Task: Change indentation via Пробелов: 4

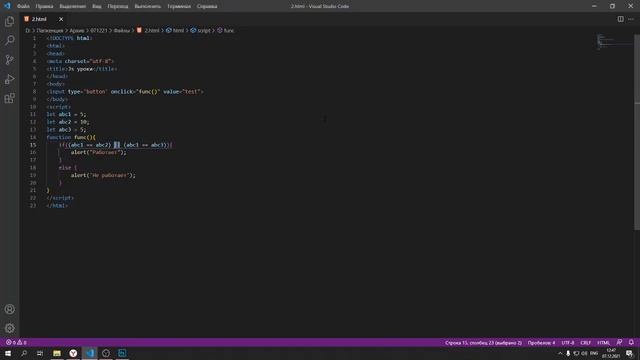Action: (x=541, y=342)
